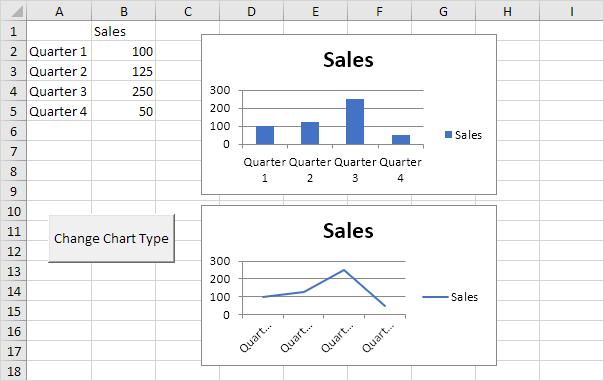This screenshot has width=604, height=381.
Task: Click the cell with value 125
Action: click(124, 71)
